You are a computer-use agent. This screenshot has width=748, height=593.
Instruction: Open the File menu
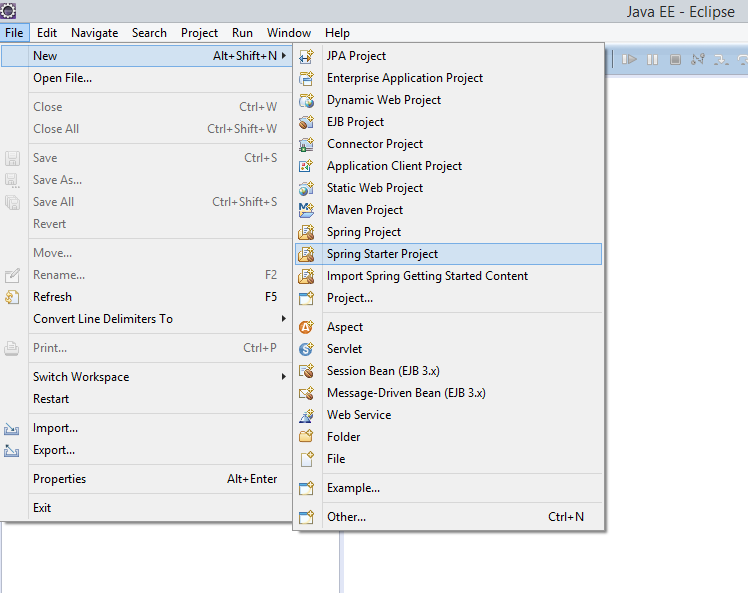(14, 33)
